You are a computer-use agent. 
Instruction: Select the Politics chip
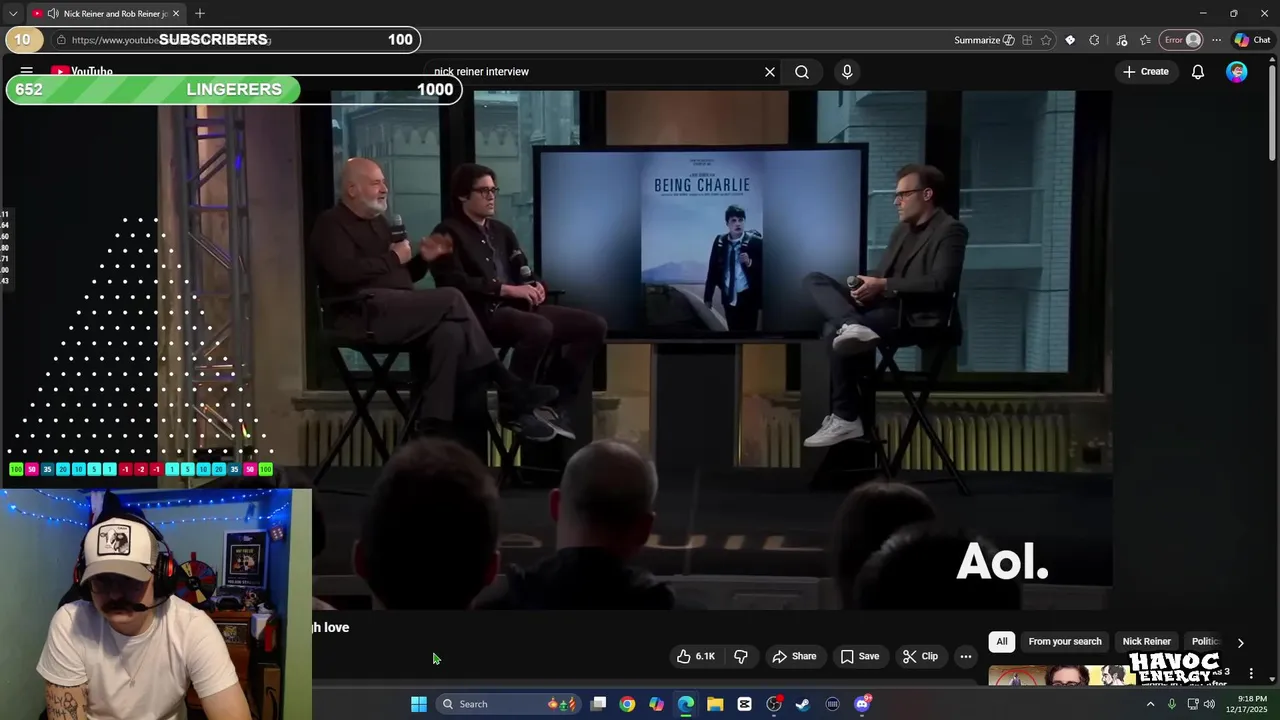tap(1205, 642)
